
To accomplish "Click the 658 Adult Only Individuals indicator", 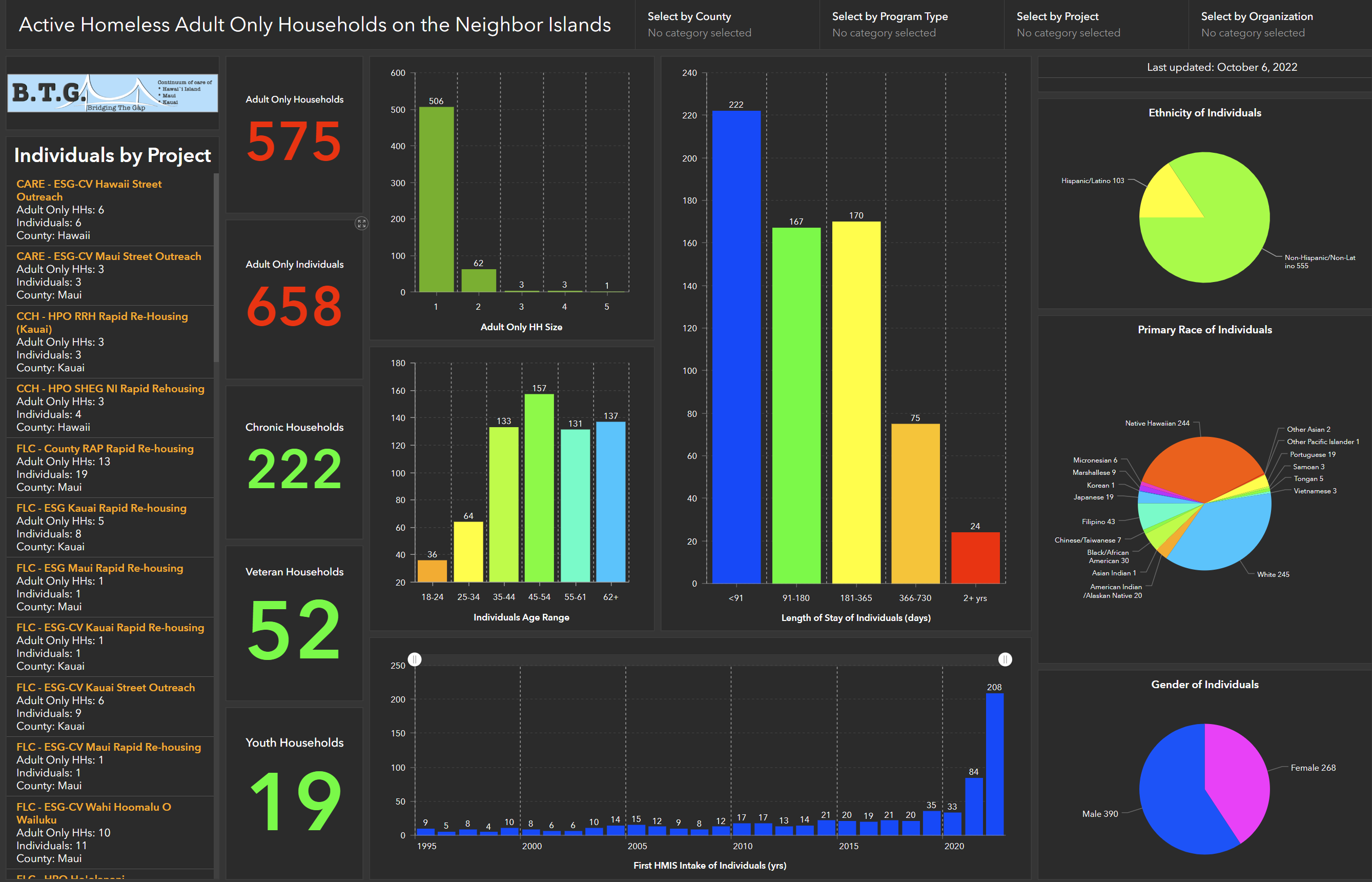I will click(294, 299).
